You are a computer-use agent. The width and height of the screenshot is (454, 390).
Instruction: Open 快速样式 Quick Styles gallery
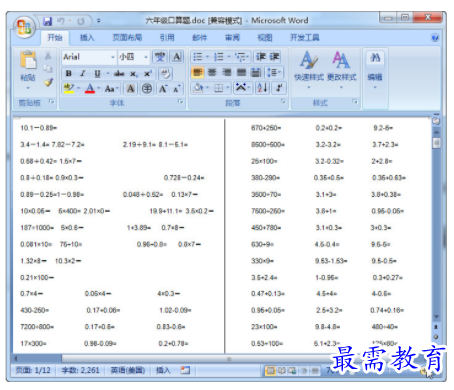pyautogui.click(x=309, y=69)
